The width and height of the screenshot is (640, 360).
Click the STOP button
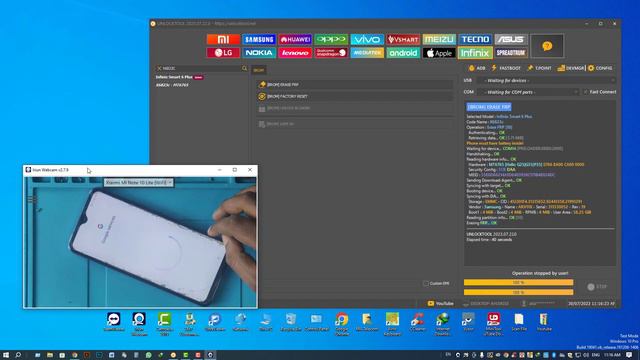point(597,287)
